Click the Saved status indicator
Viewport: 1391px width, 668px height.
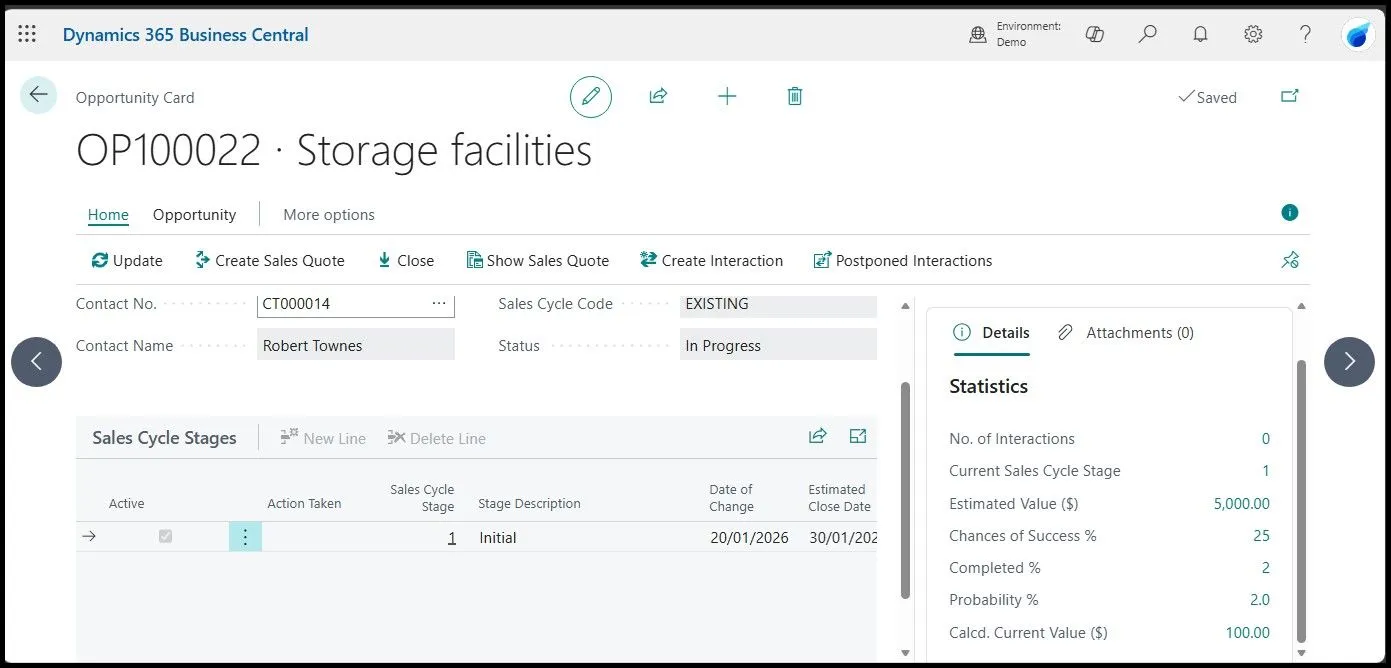click(x=1207, y=97)
